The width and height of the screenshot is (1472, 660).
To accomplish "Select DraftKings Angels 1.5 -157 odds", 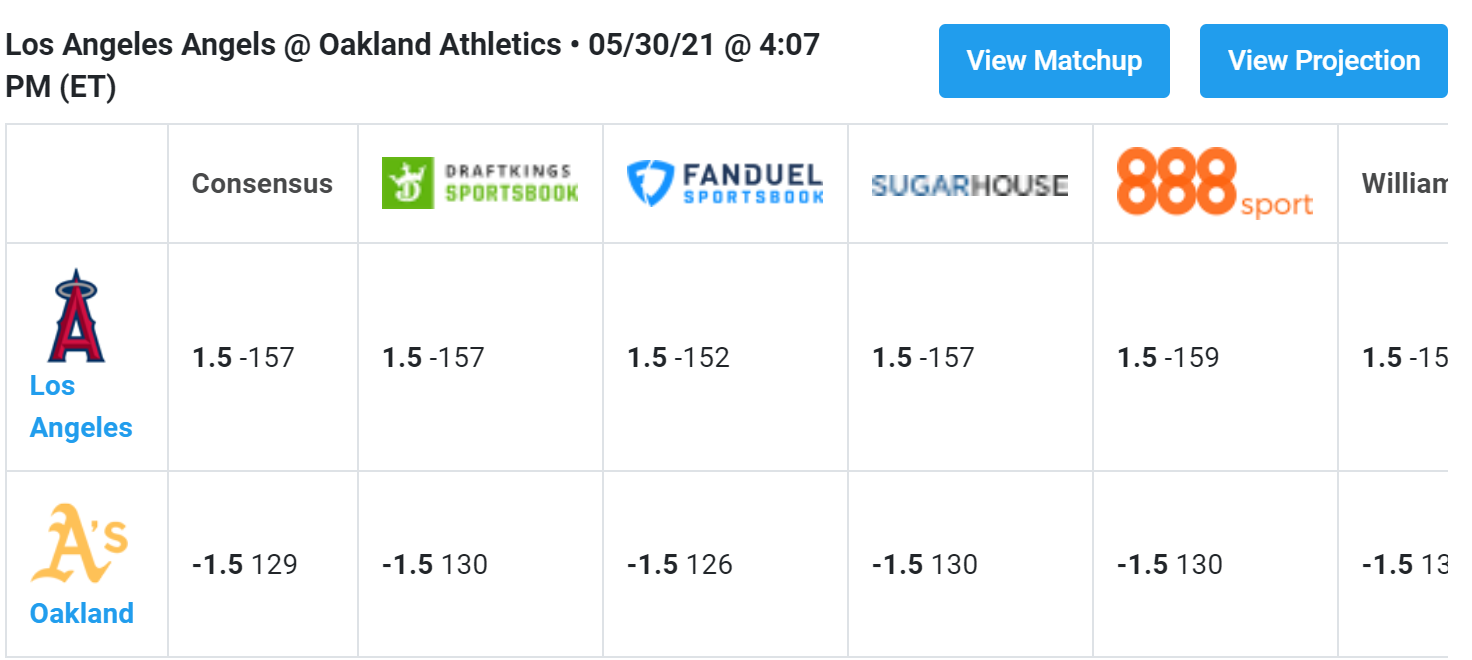I will pyautogui.click(x=433, y=357).
